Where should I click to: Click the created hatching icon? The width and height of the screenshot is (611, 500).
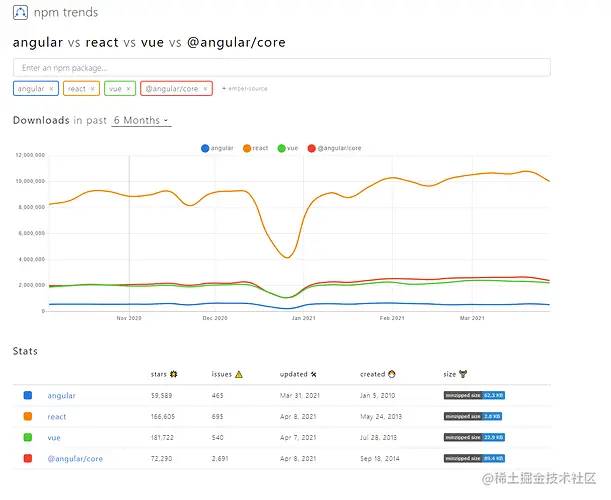coord(392,374)
